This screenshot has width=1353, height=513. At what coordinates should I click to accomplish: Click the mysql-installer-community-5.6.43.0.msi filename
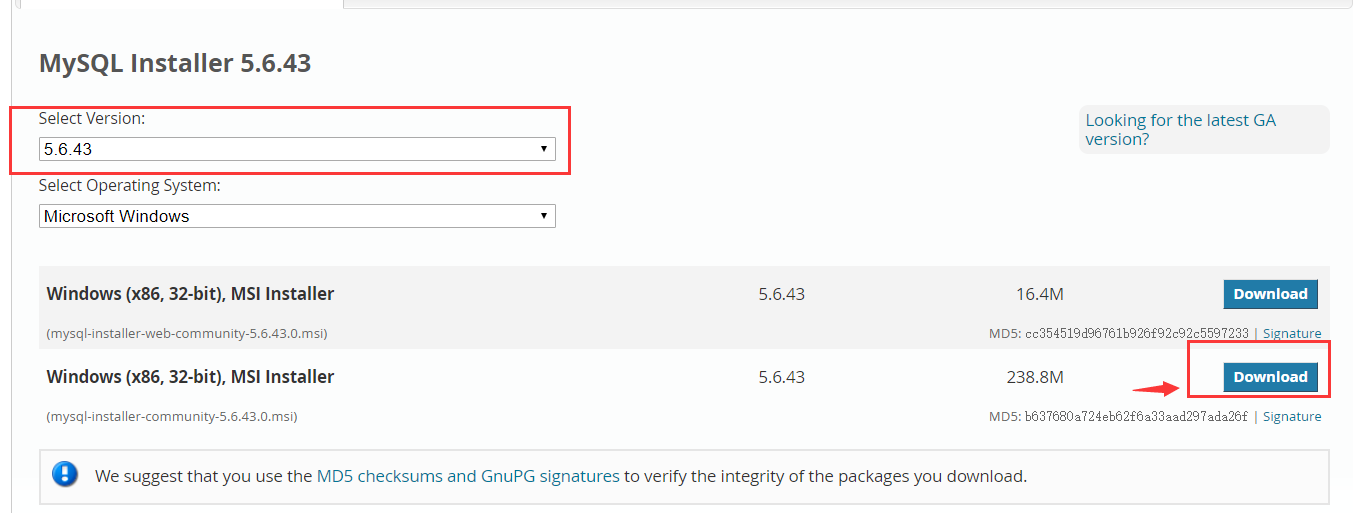[172, 416]
